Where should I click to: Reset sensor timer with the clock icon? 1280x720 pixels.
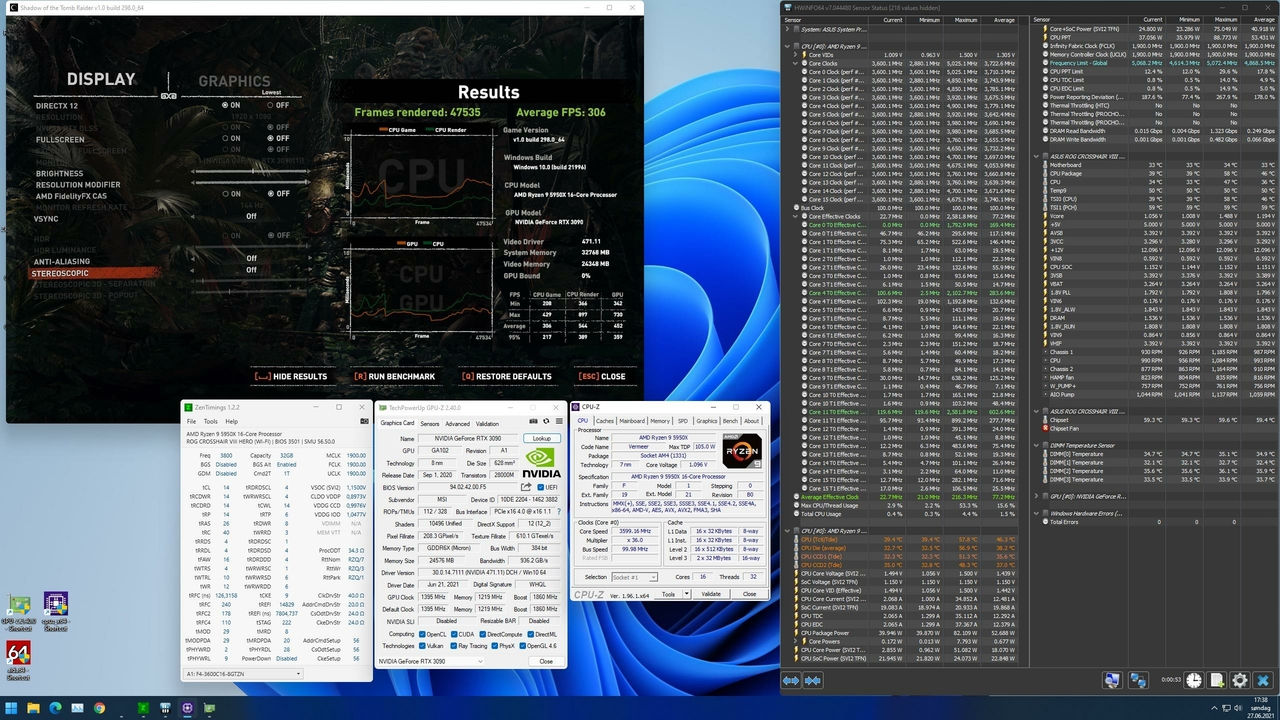coord(1194,681)
